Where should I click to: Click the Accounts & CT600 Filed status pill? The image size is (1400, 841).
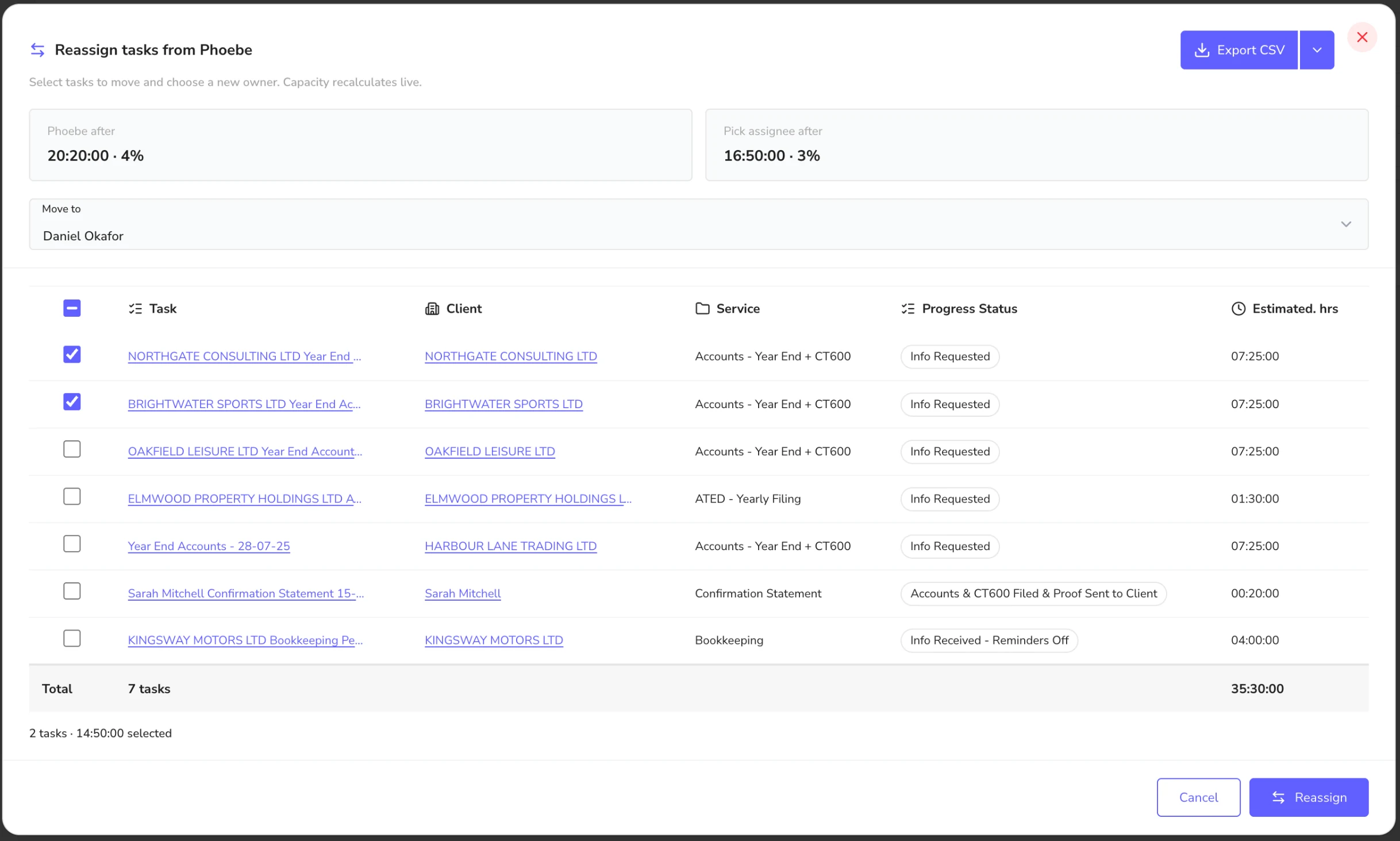(x=1033, y=593)
